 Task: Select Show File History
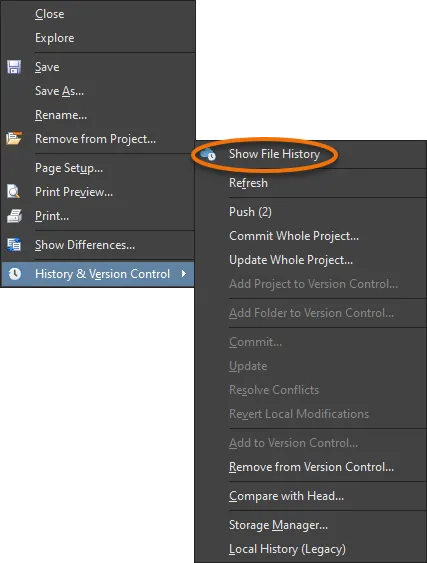274,154
